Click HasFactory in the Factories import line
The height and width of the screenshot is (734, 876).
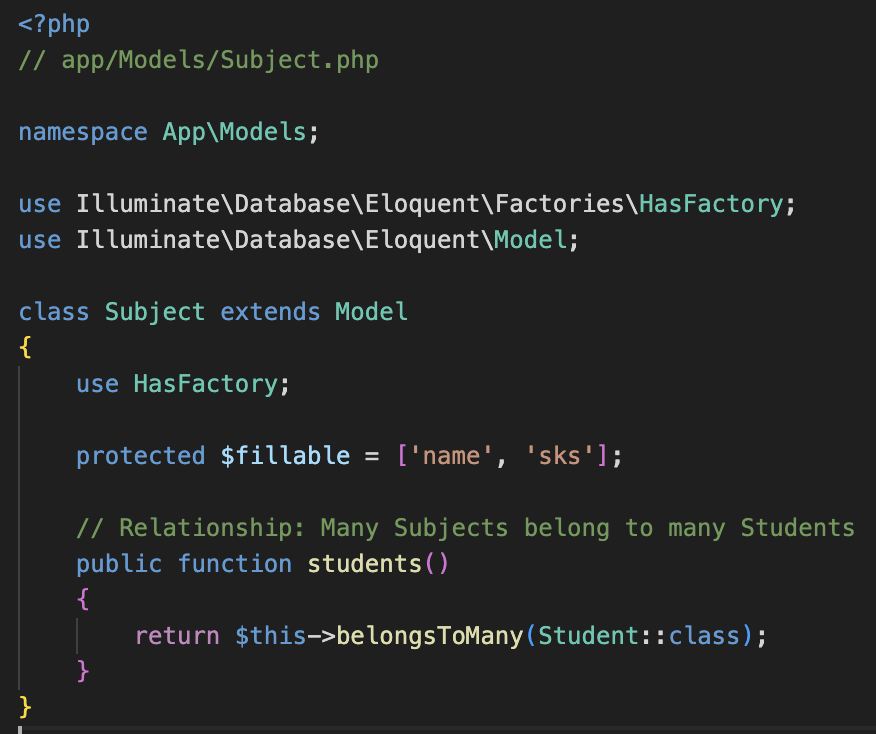(711, 204)
